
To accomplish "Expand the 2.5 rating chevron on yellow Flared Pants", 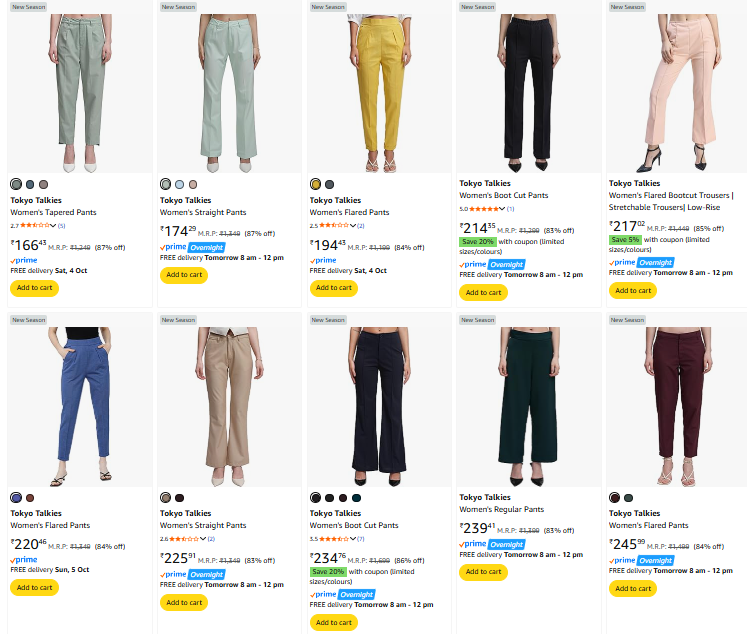I will click(x=353, y=226).
